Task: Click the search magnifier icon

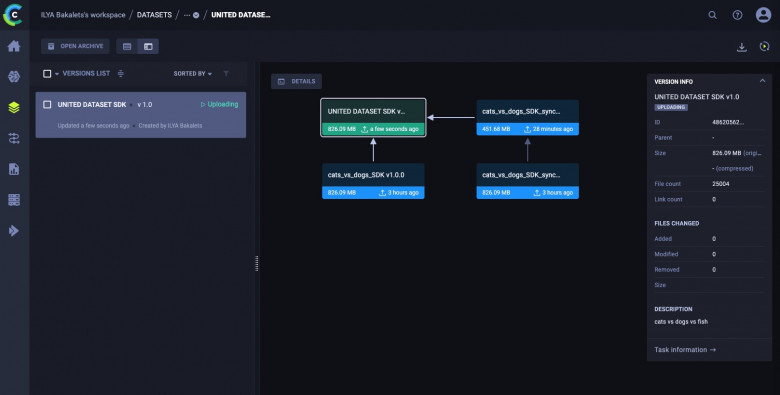Action: pos(712,15)
